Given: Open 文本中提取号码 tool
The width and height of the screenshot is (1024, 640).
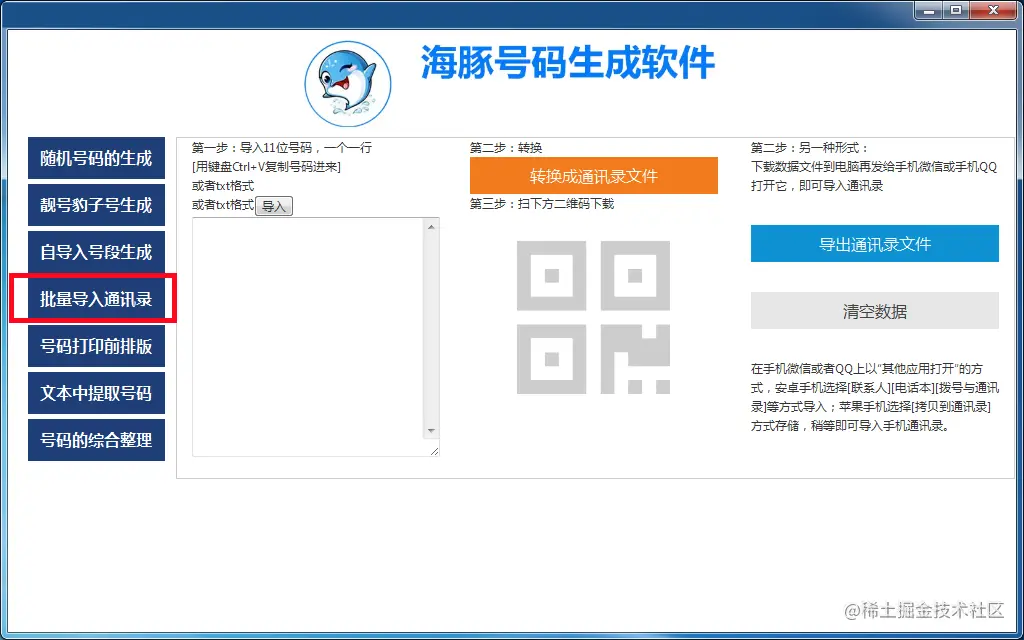Looking at the screenshot, I should [x=96, y=393].
